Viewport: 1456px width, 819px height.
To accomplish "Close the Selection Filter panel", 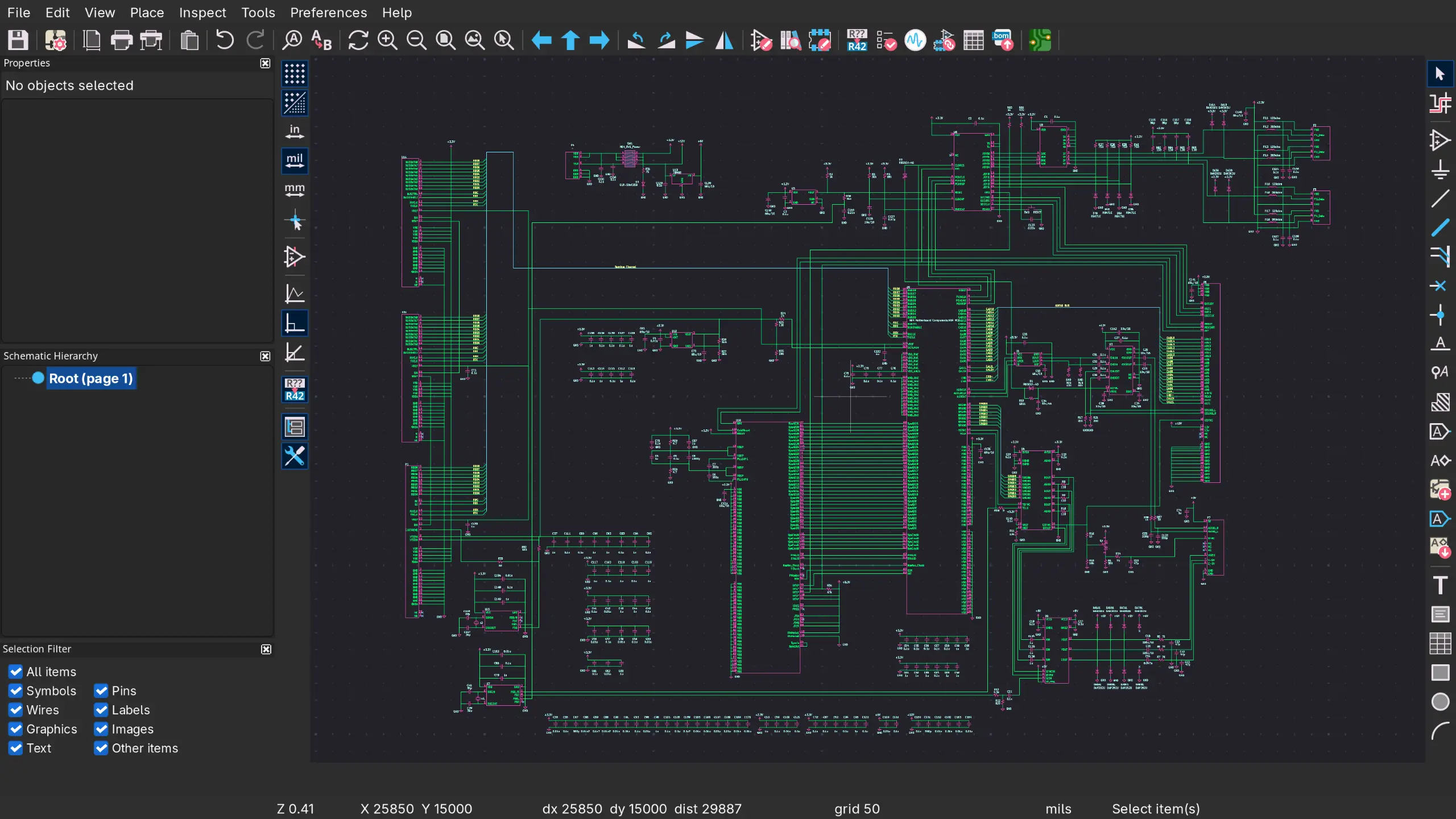I will tap(266, 650).
